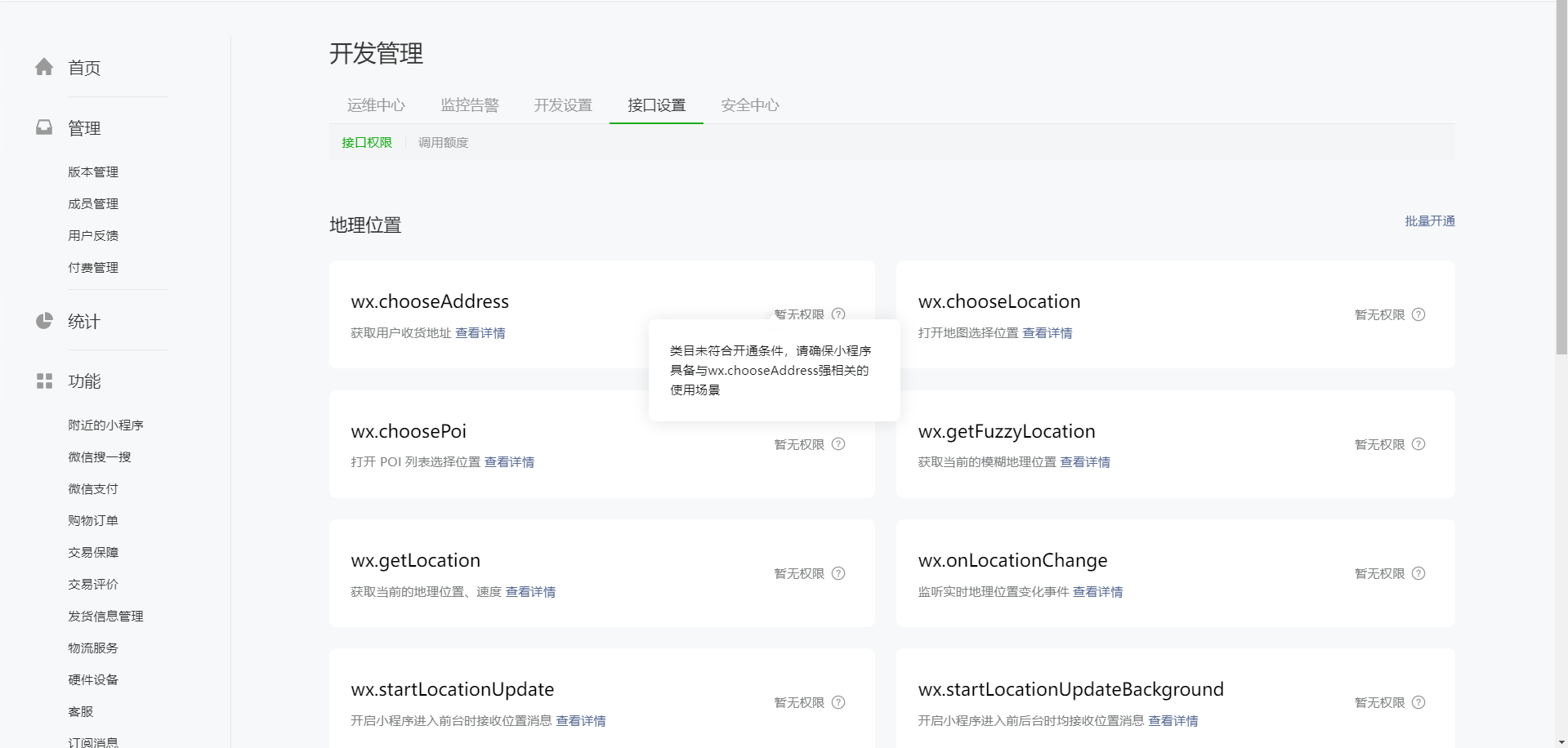This screenshot has width=1568, height=748.
Task: Open the 安全中心 tab
Action: click(750, 105)
